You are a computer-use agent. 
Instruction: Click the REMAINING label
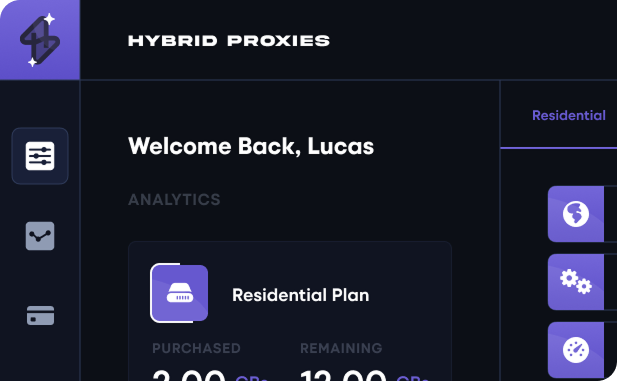click(341, 348)
